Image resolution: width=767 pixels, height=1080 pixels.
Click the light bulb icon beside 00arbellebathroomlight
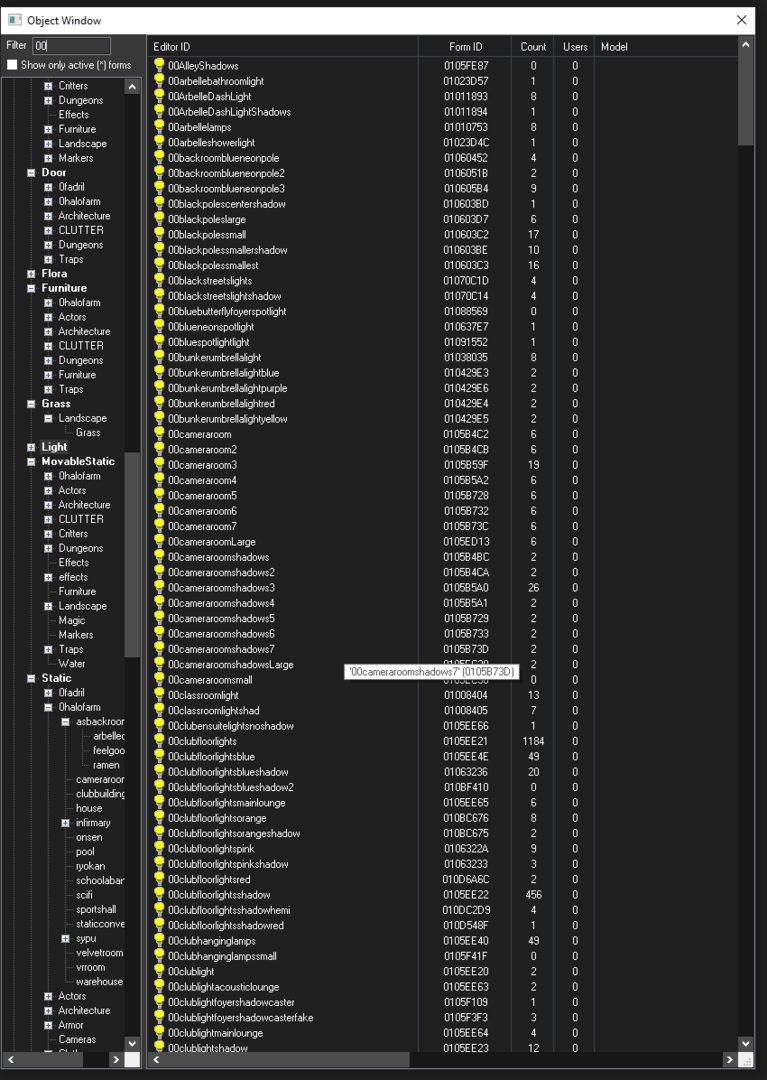click(x=159, y=81)
